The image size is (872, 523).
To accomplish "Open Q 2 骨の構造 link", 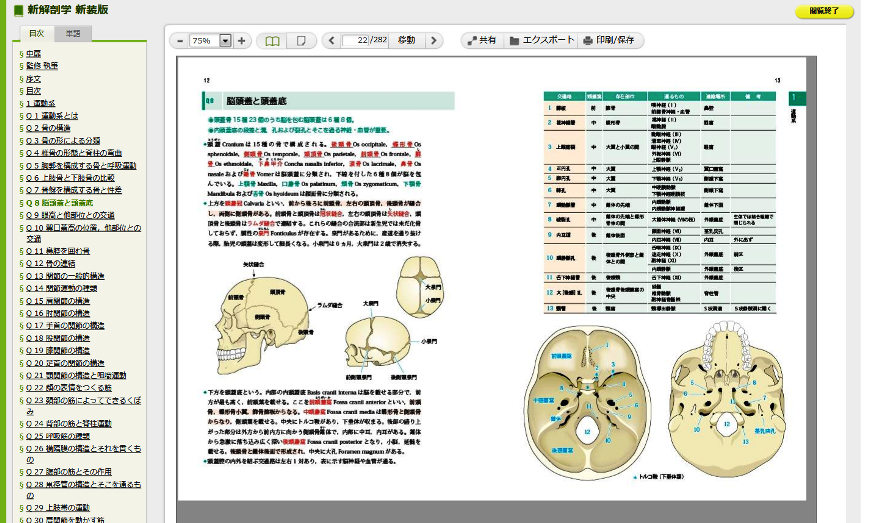I will [x=48, y=128].
